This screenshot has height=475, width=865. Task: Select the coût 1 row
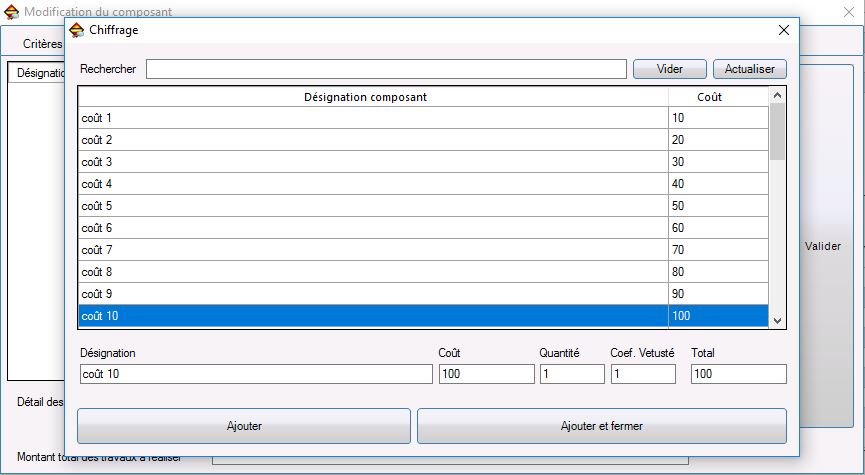pyautogui.click(x=423, y=118)
